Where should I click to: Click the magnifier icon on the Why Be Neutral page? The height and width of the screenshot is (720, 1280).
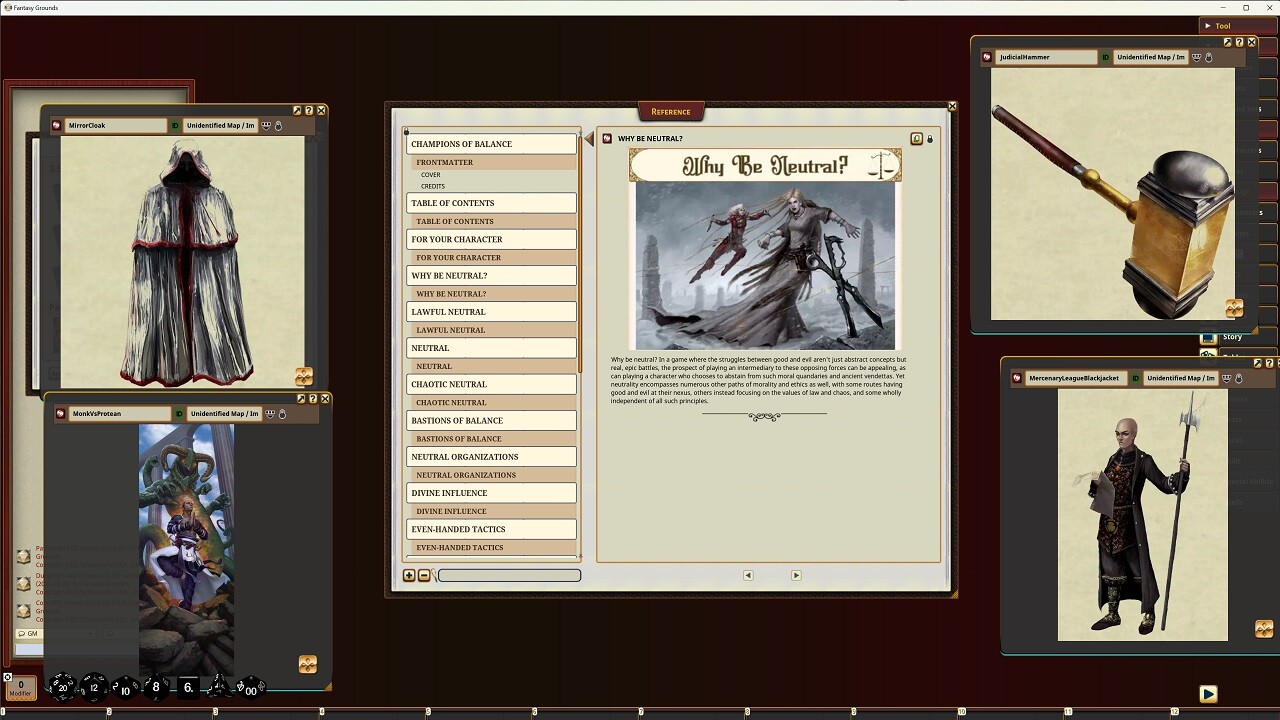[917, 139]
